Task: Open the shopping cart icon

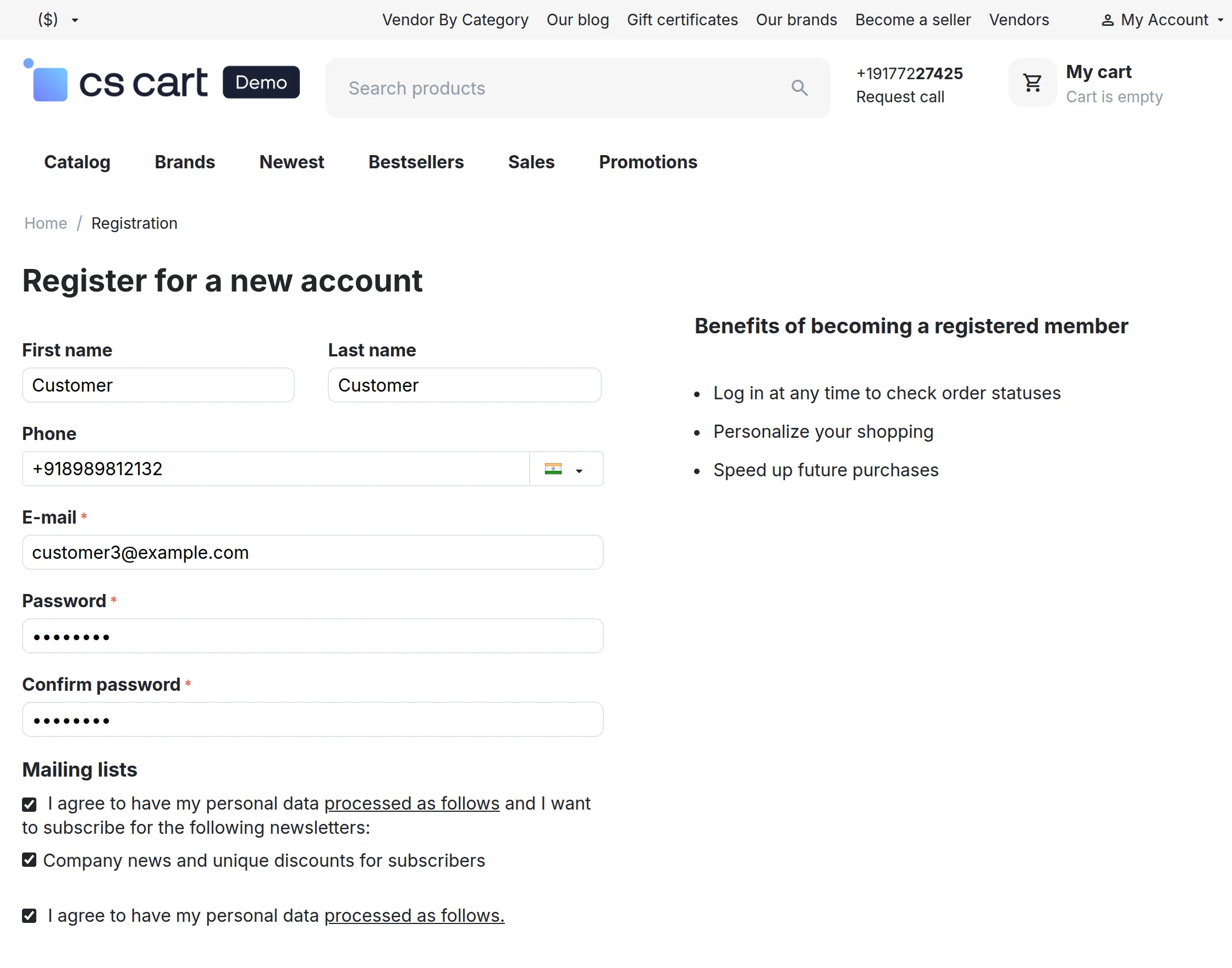Action: click(1032, 82)
